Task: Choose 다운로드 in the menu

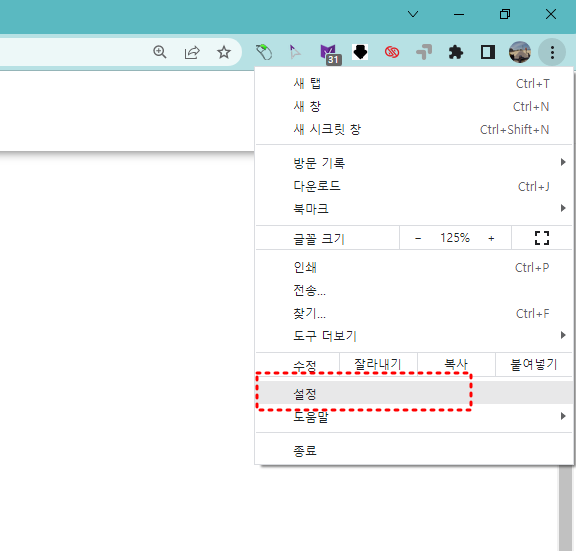Action: [x=414, y=186]
